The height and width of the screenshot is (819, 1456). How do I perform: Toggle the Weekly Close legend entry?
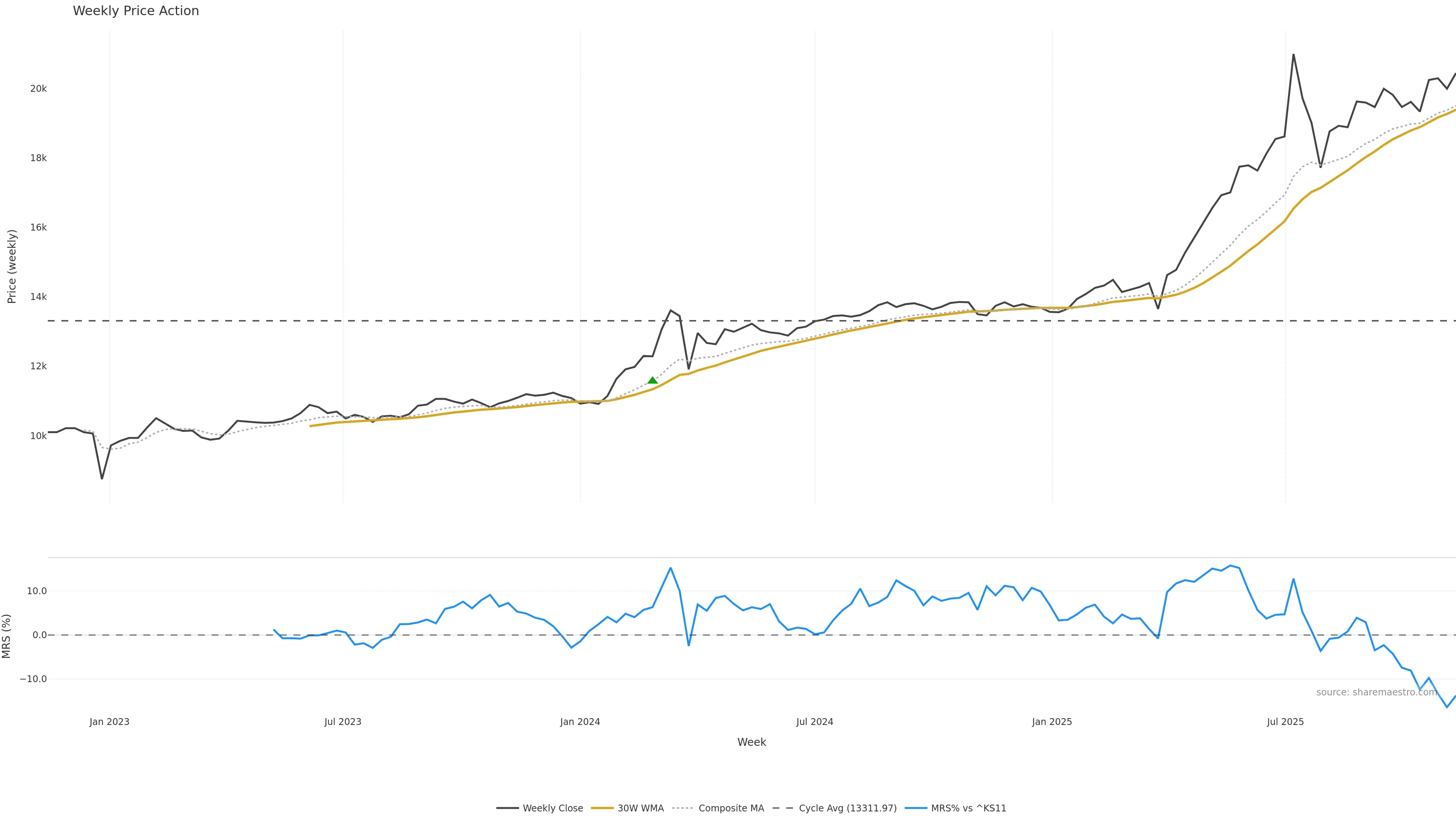(x=552, y=808)
